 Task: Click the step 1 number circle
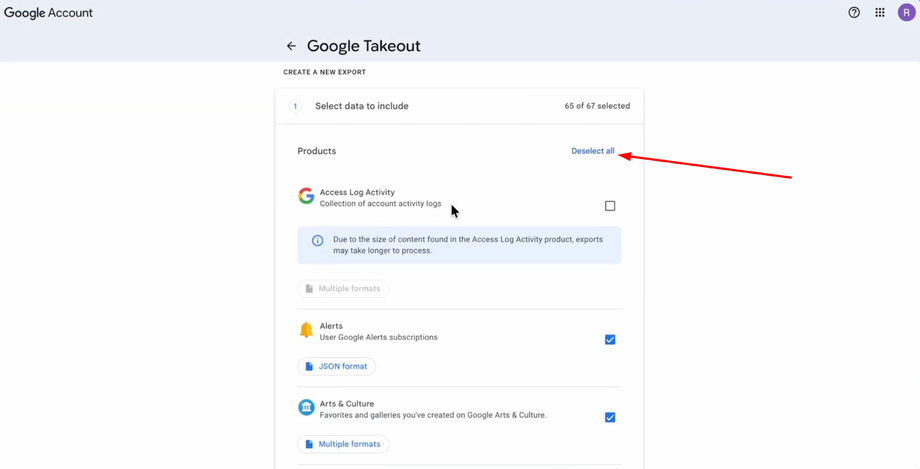click(295, 106)
